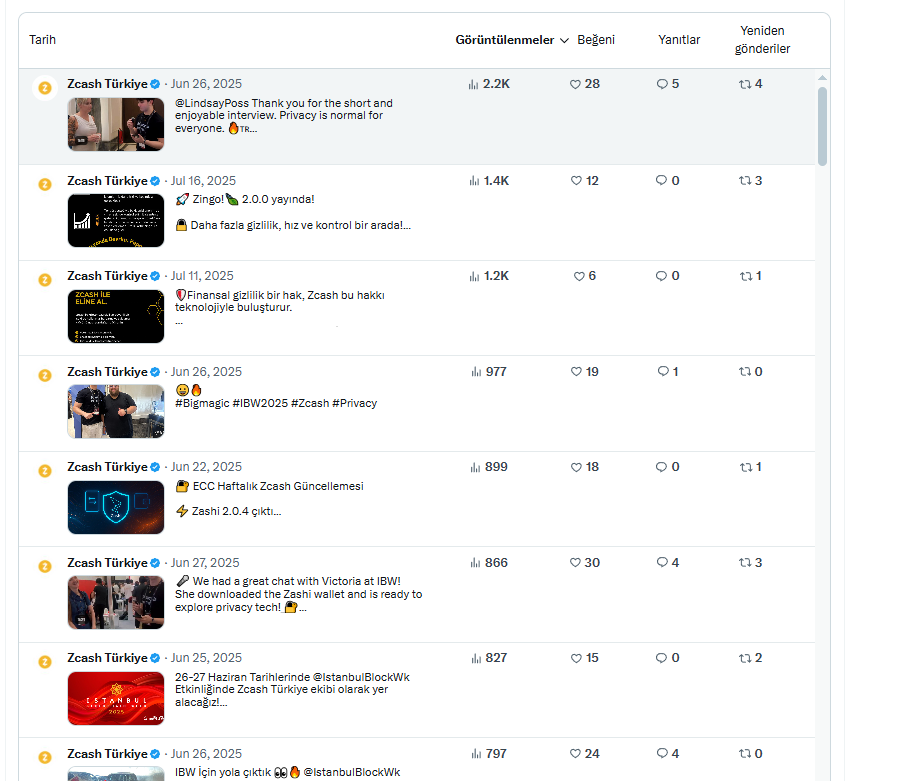The width and height of the screenshot is (911, 781).
Task: Open the Zingo 2.0.0 post thumbnail
Action: (x=116, y=221)
